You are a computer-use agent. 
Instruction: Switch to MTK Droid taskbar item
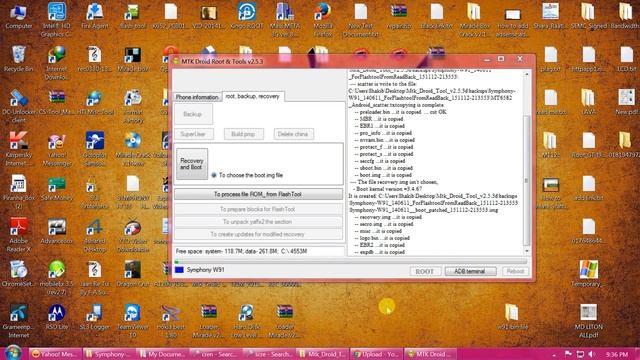(x=431, y=354)
